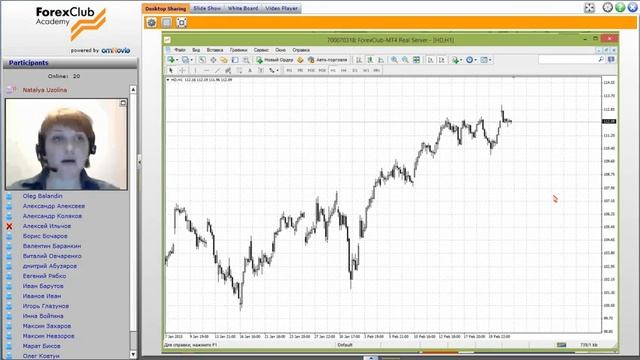Screen dimensions: 640x360
Task: Open Market Watch icon in MT4 toolbar
Action: (202, 60)
